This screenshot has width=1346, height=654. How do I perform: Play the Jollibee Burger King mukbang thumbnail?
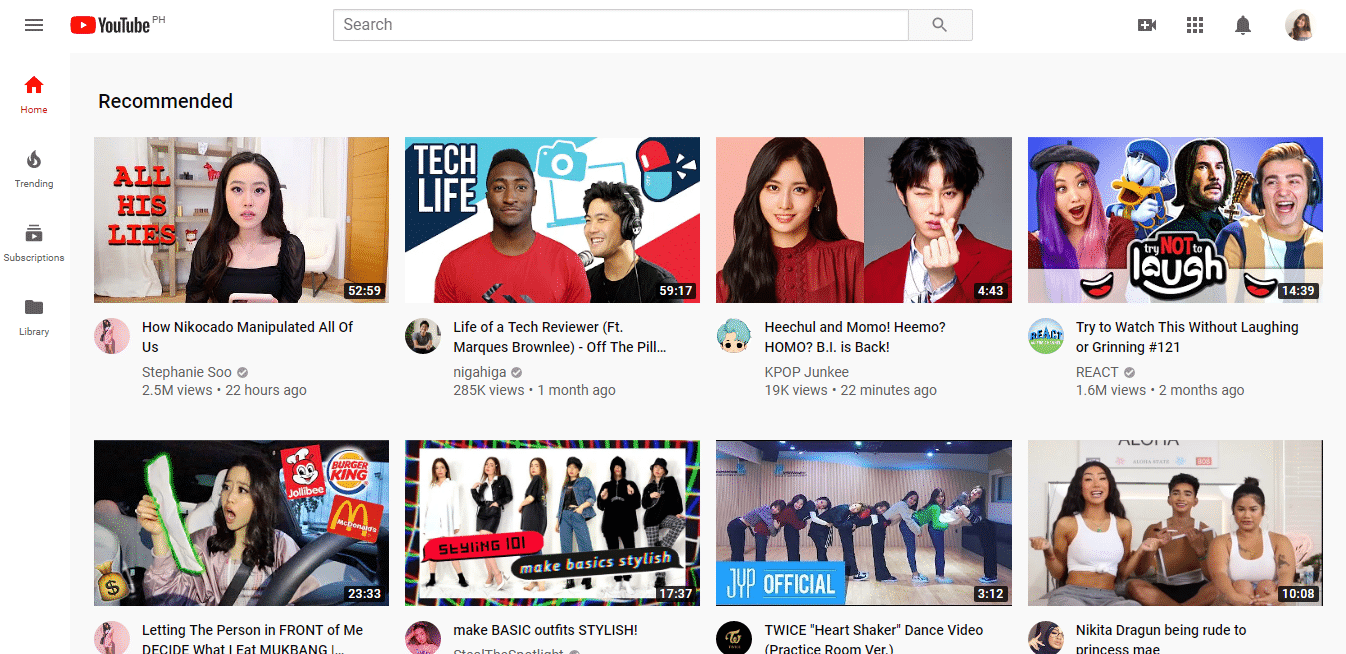(241, 523)
